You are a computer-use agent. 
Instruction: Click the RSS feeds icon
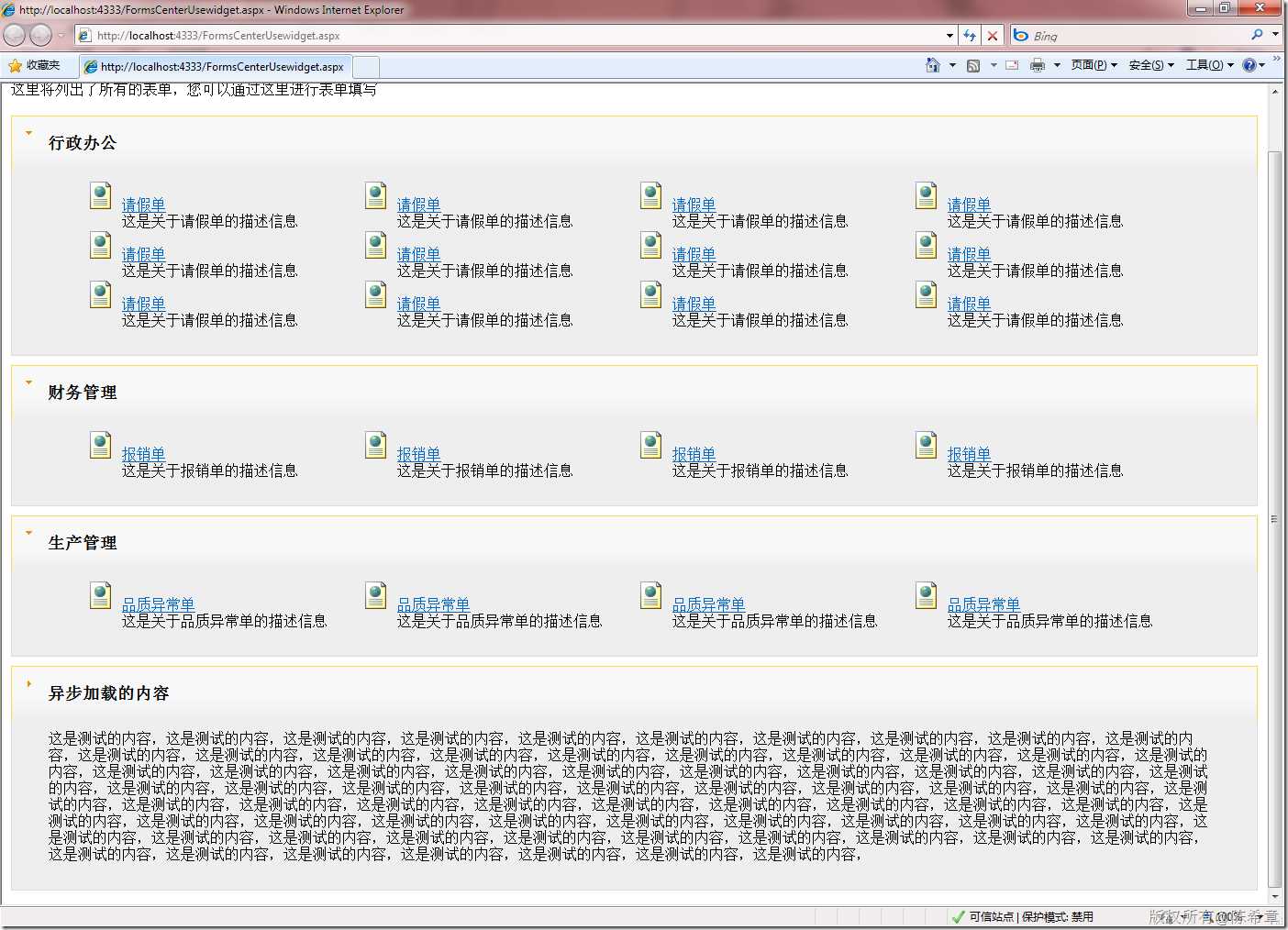coord(973,65)
